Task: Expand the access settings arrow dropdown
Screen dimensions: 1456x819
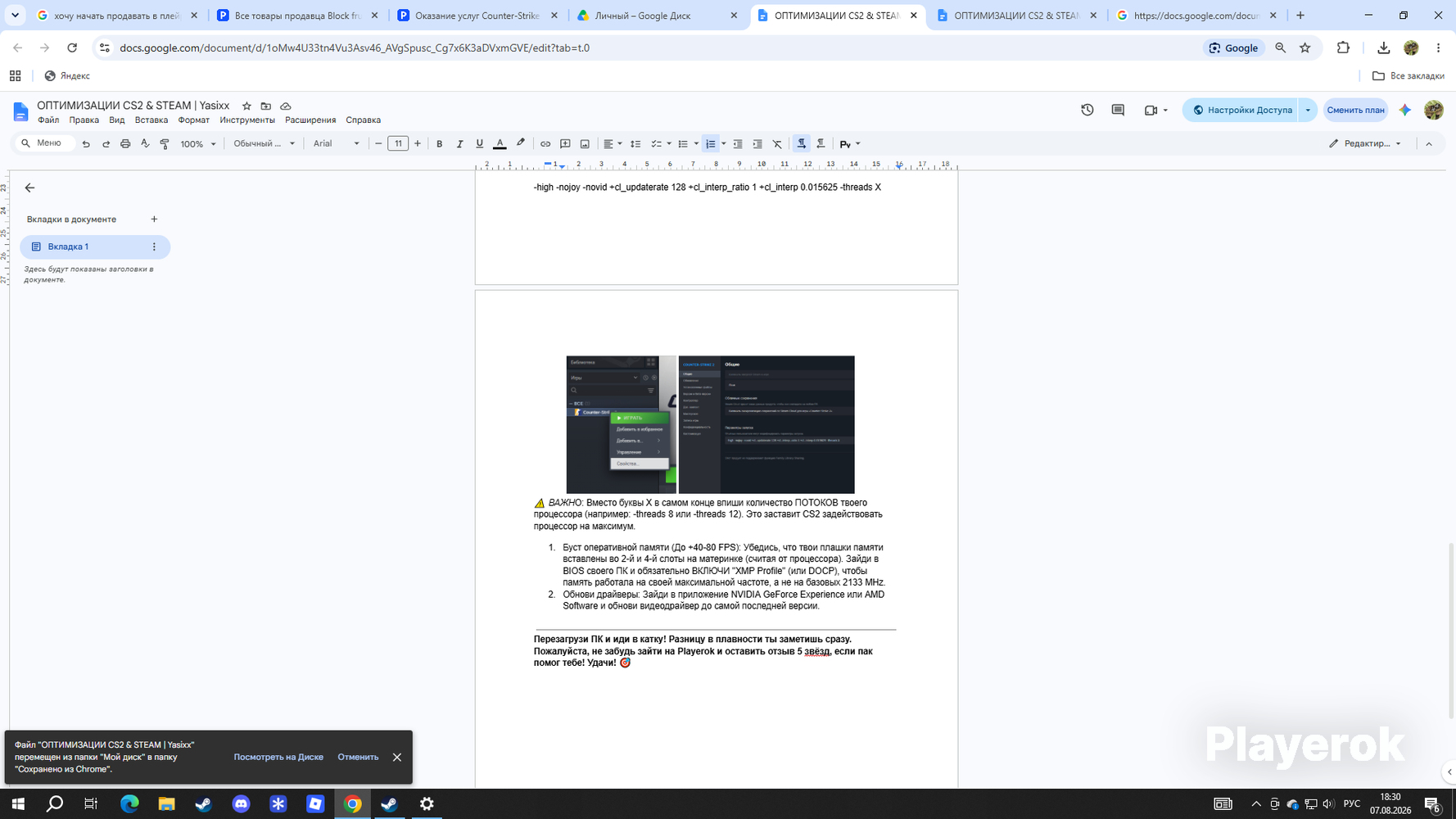Action: tap(1308, 110)
